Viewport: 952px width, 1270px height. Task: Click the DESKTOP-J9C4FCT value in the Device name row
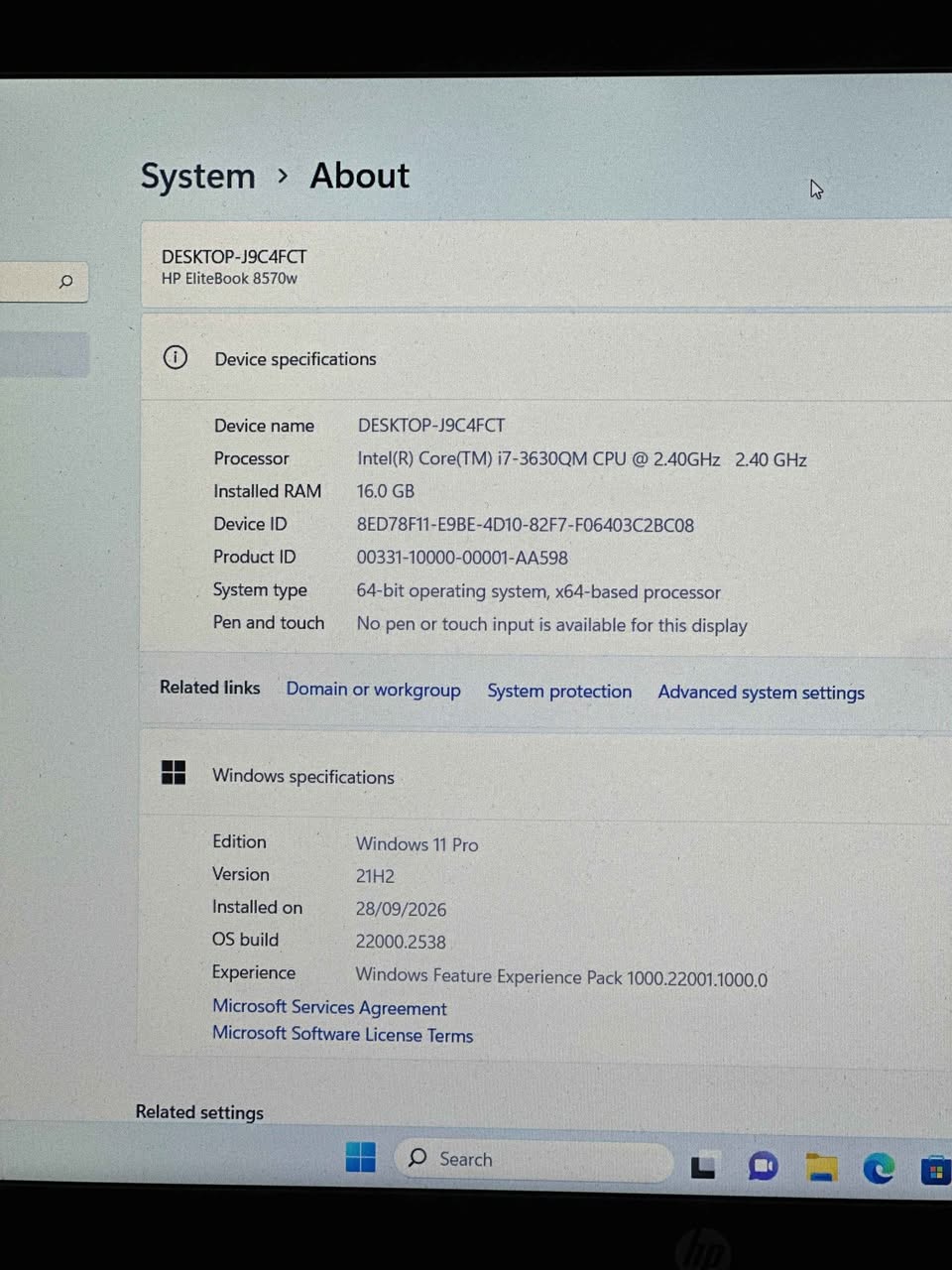[x=431, y=426]
